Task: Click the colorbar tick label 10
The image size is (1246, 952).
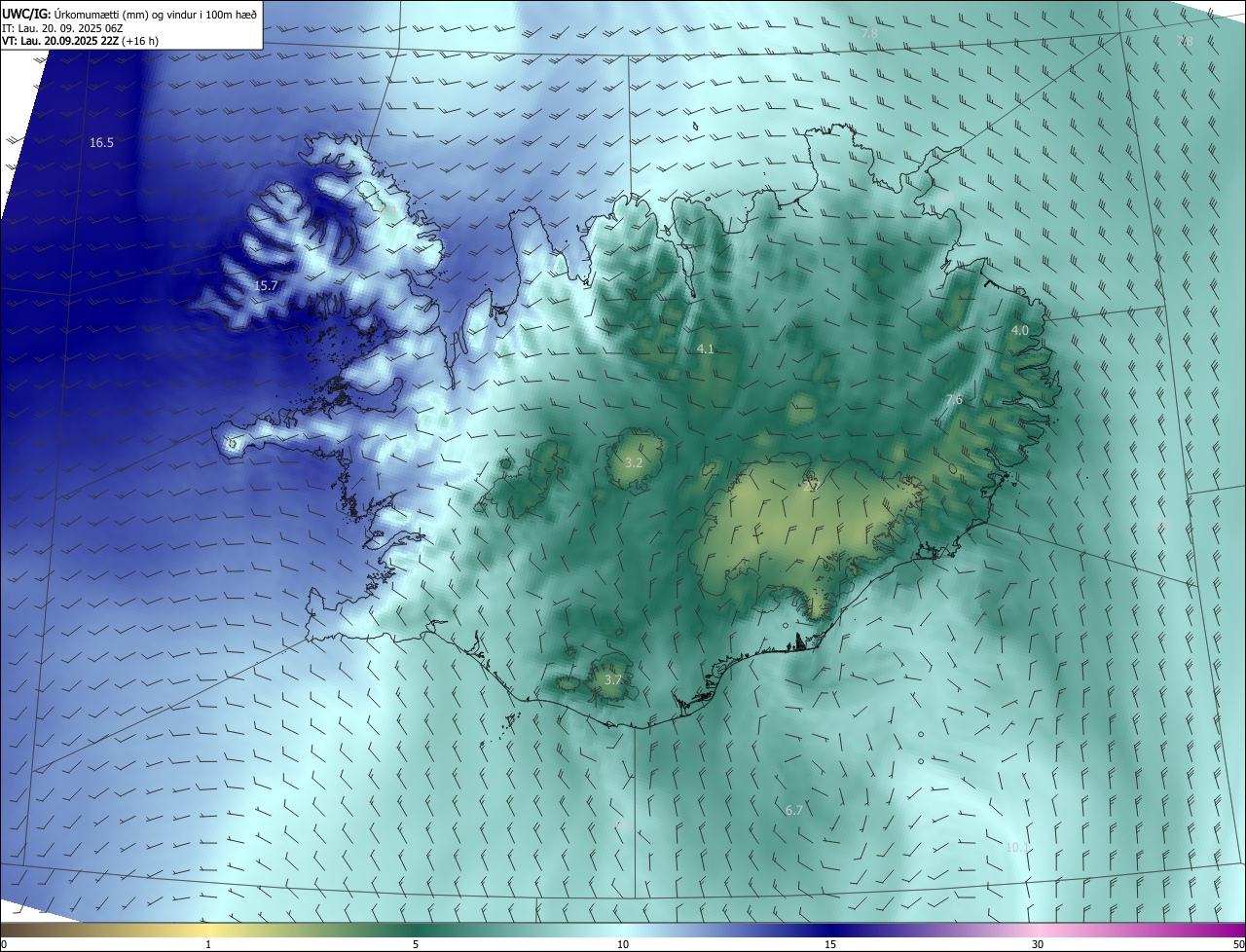Action: pos(623,944)
